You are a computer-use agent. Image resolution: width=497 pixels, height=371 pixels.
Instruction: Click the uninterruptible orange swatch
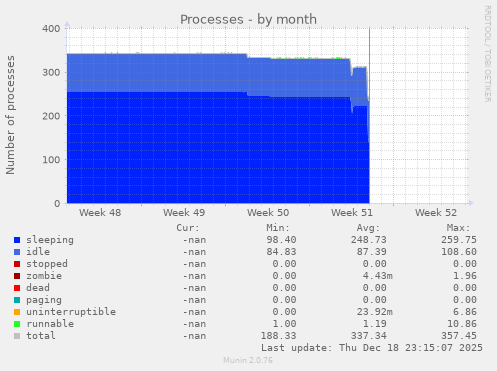tap(17, 312)
